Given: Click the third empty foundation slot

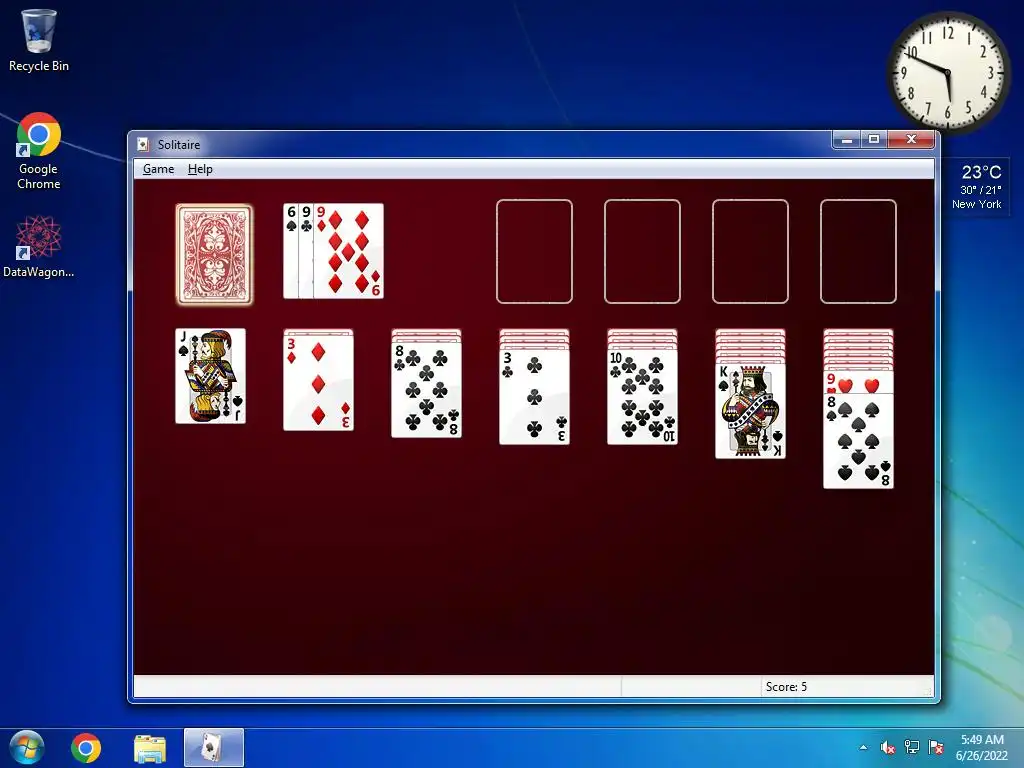Looking at the screenshot, I should coord(750,251).
